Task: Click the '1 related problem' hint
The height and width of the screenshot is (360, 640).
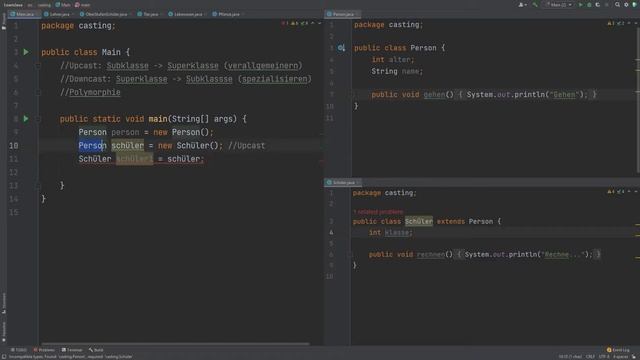Action: pos(378,212)
